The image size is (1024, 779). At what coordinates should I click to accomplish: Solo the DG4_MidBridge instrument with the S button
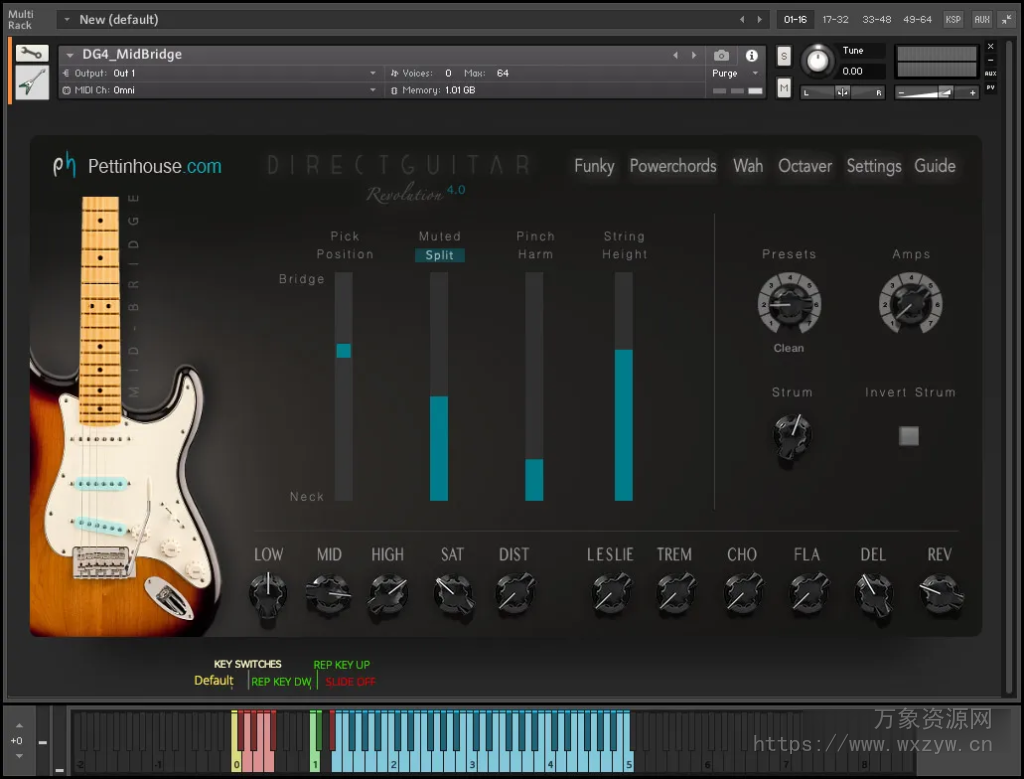(x=783, y=56)
